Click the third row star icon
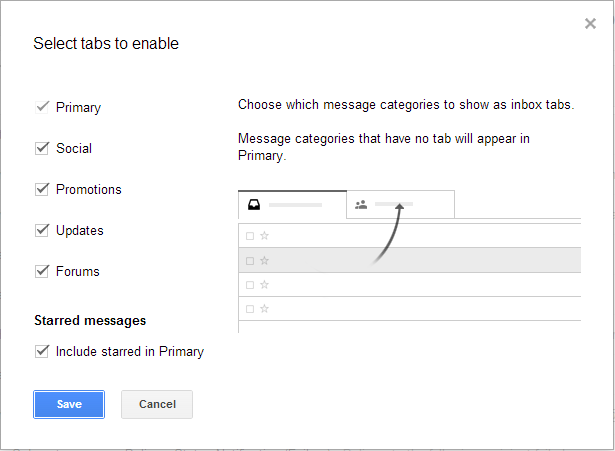615x451 pixels. (264, 285)
